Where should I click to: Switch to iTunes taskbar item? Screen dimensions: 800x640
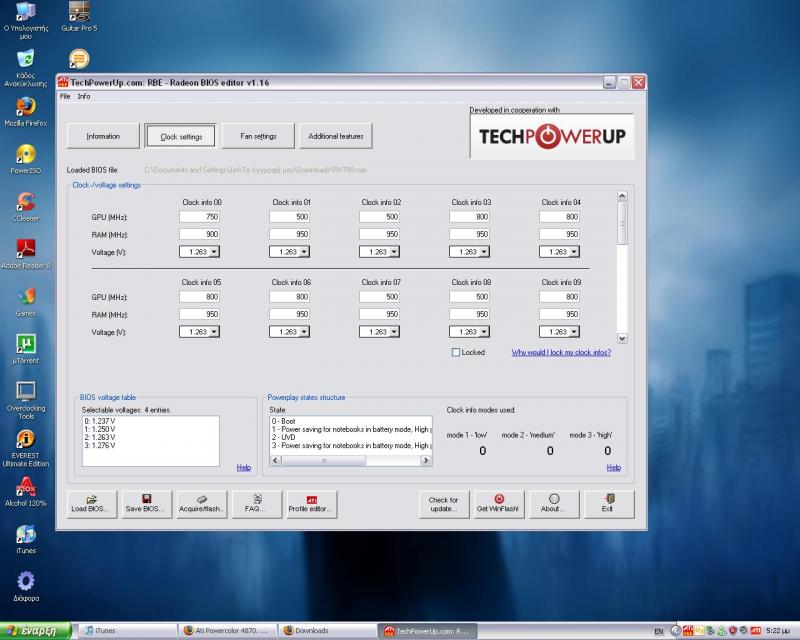pyautogui.click(x=129, y=631)
